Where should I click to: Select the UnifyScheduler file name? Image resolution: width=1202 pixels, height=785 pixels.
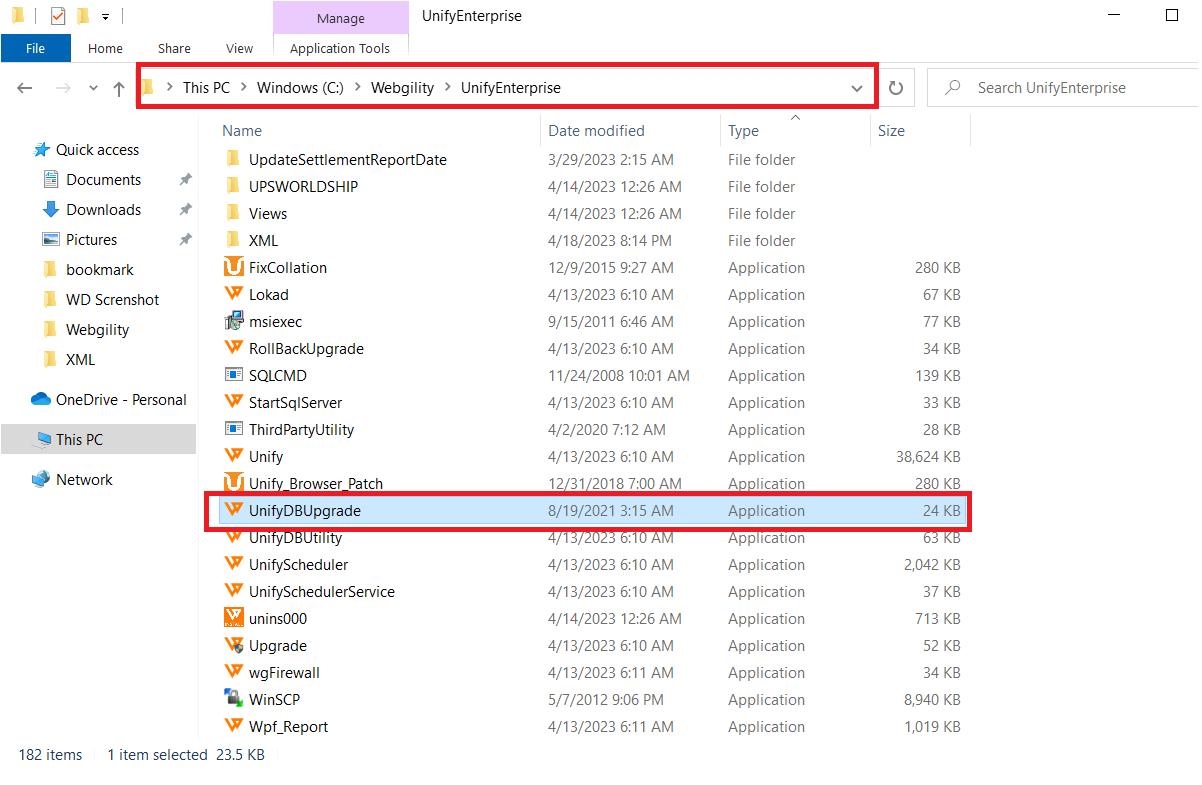pos(298,565)
